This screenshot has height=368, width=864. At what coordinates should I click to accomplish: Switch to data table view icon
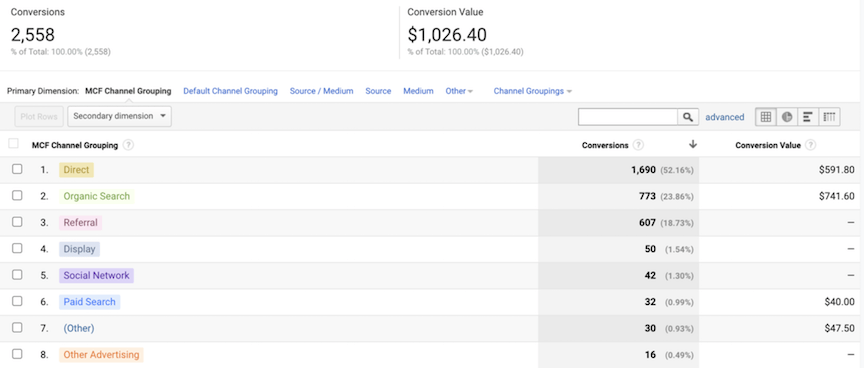click(765, 117)
